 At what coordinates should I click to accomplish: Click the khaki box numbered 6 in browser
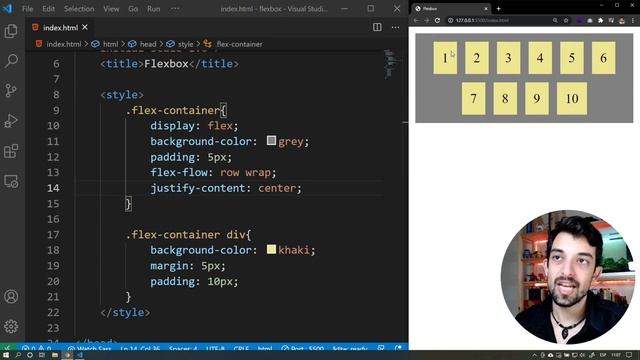tap(603, 58)
